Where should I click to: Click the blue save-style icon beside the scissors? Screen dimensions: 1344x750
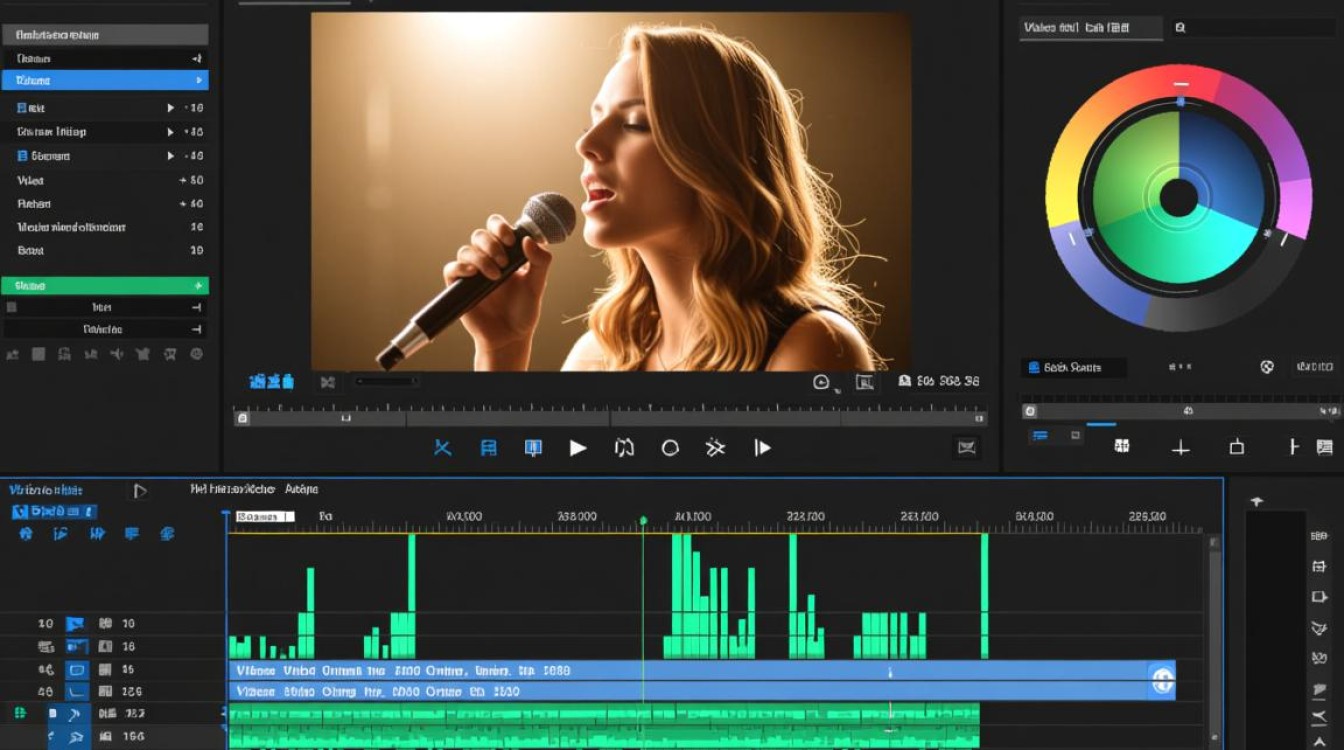[488, 448]
